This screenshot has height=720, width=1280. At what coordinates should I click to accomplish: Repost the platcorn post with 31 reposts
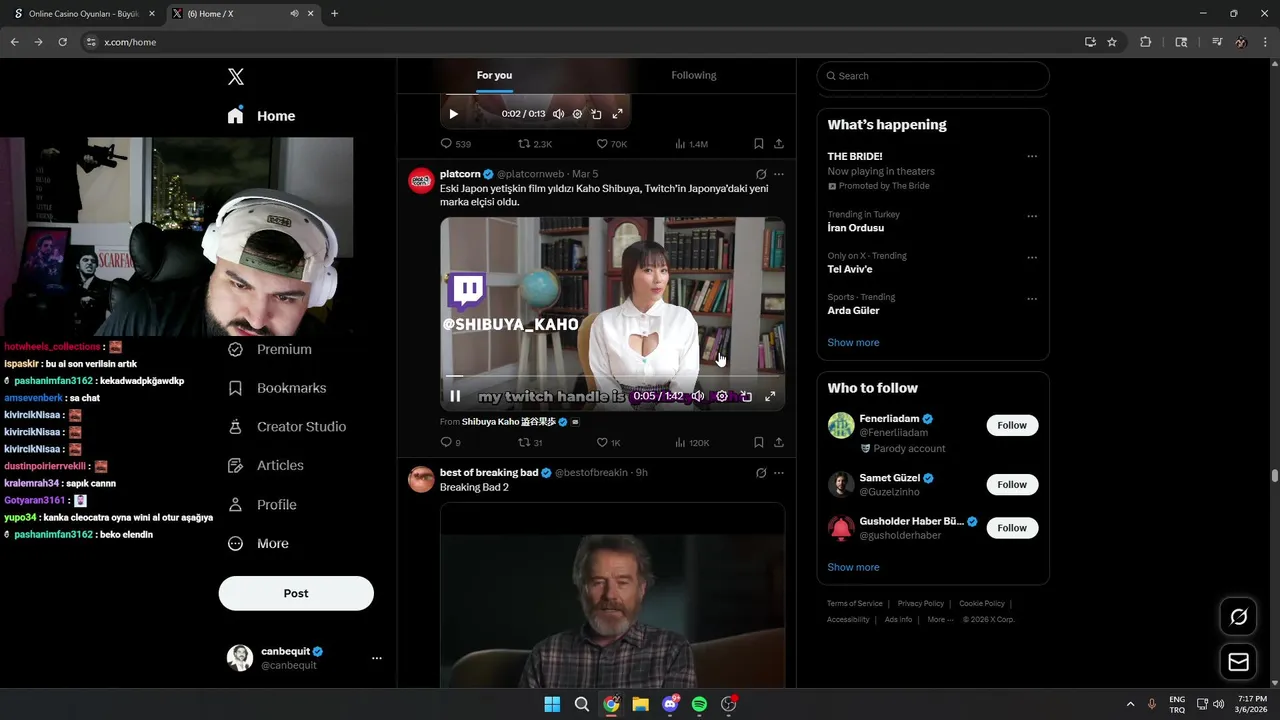coord(523,442)
